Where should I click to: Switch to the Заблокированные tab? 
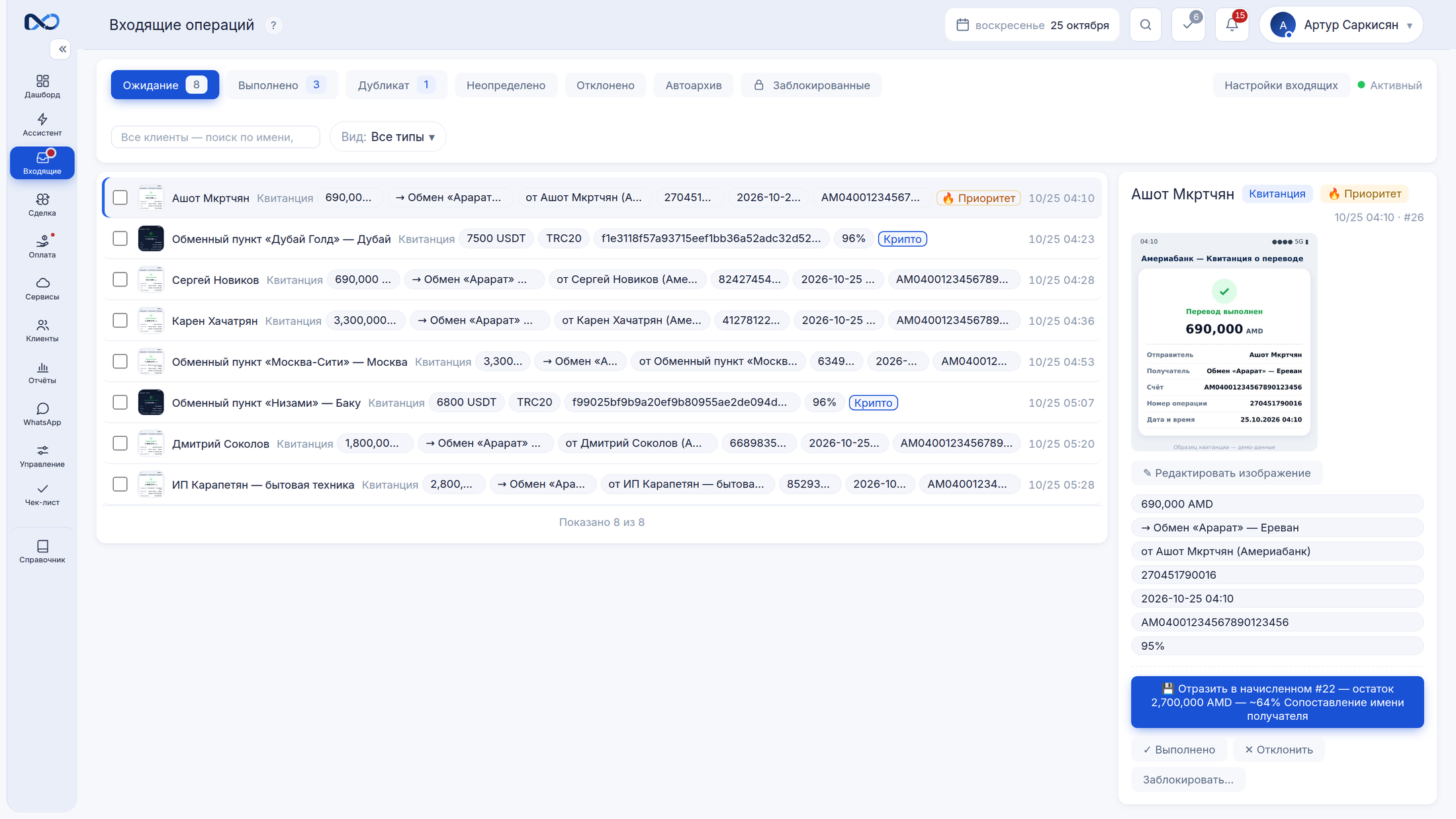point(811,85)
